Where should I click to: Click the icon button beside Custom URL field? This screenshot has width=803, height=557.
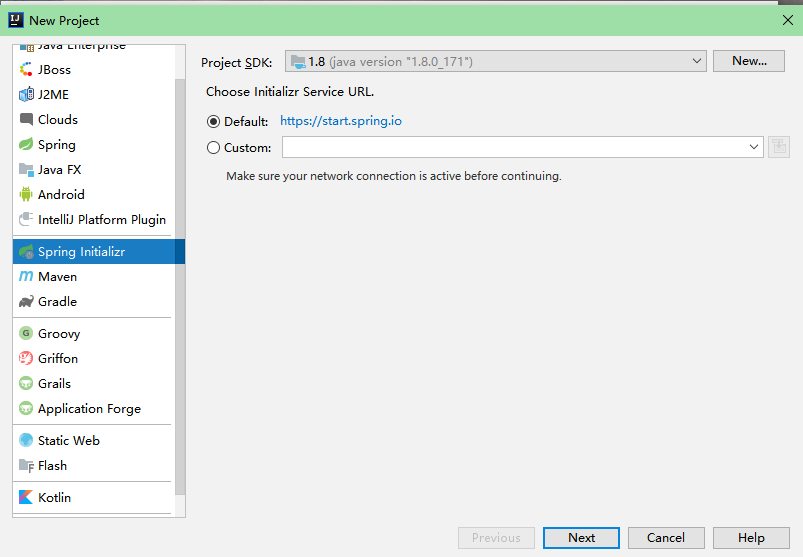779,147
